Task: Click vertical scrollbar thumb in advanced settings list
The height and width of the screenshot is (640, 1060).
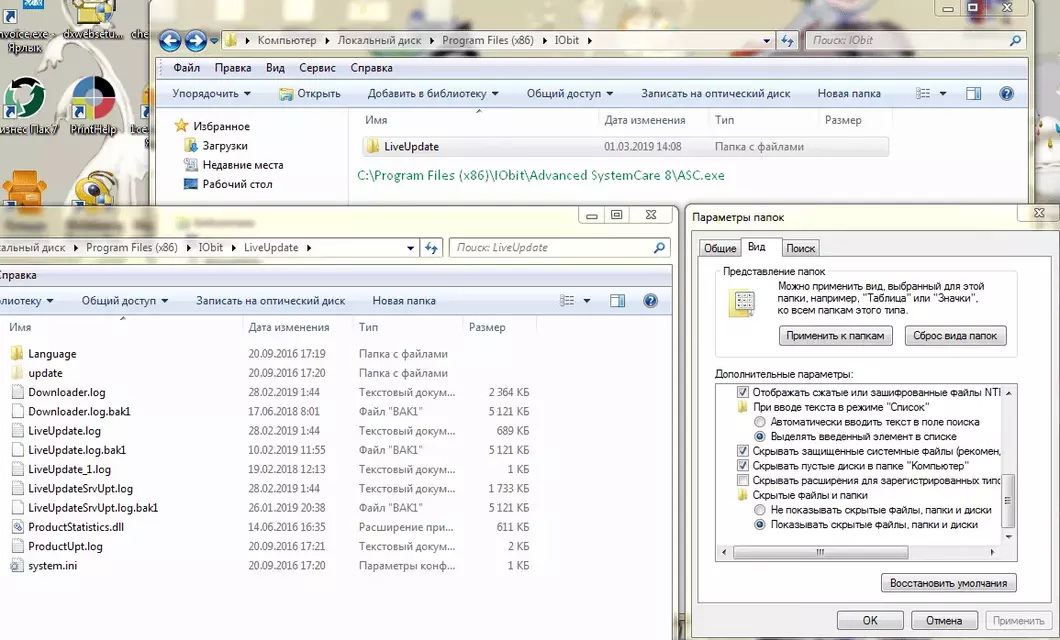Action: [x=1007, y=500]
